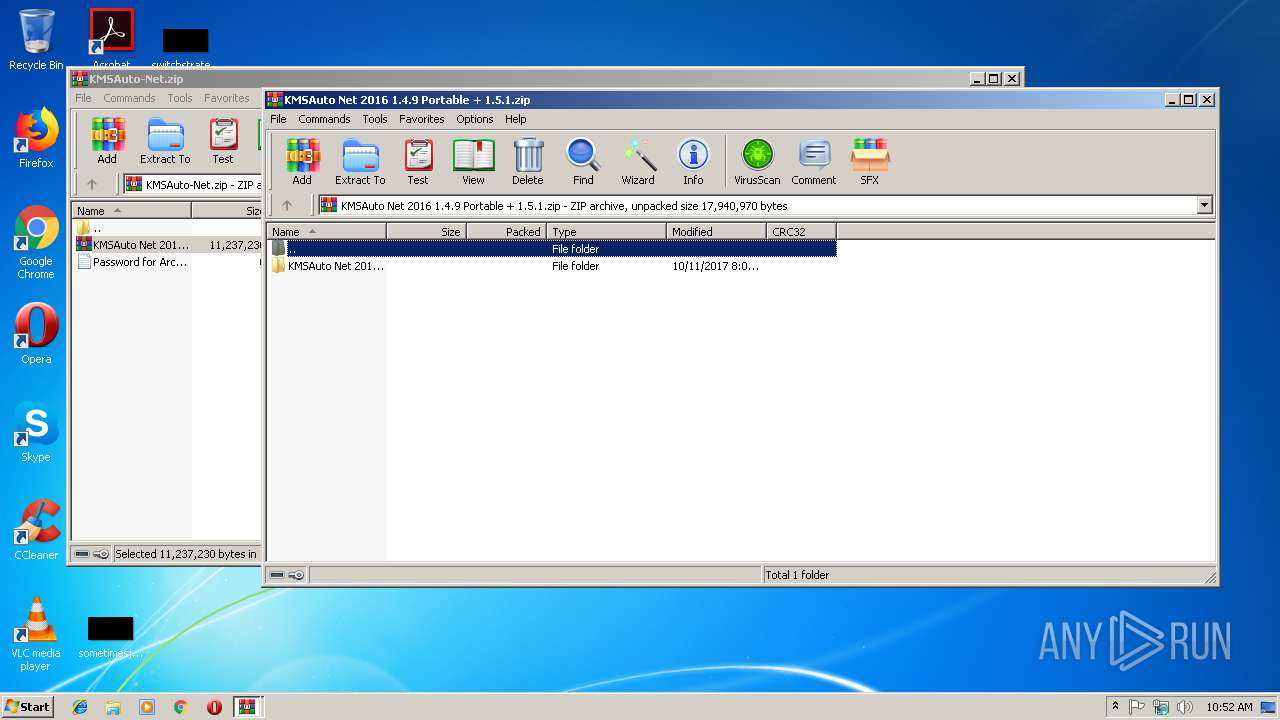Click Extract To in background KMSAuto-Net.zip window
Viewport: 1280px width, 720px height.
(x=165, y=141)
